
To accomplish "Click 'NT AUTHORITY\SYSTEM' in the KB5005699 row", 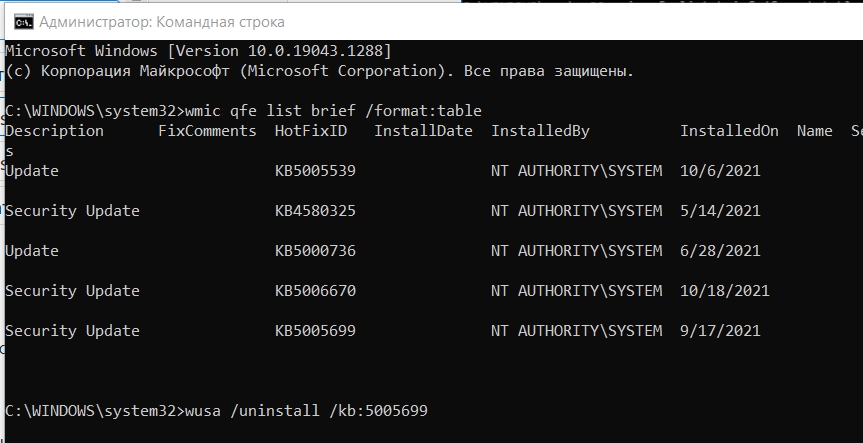I will (576, 331).
